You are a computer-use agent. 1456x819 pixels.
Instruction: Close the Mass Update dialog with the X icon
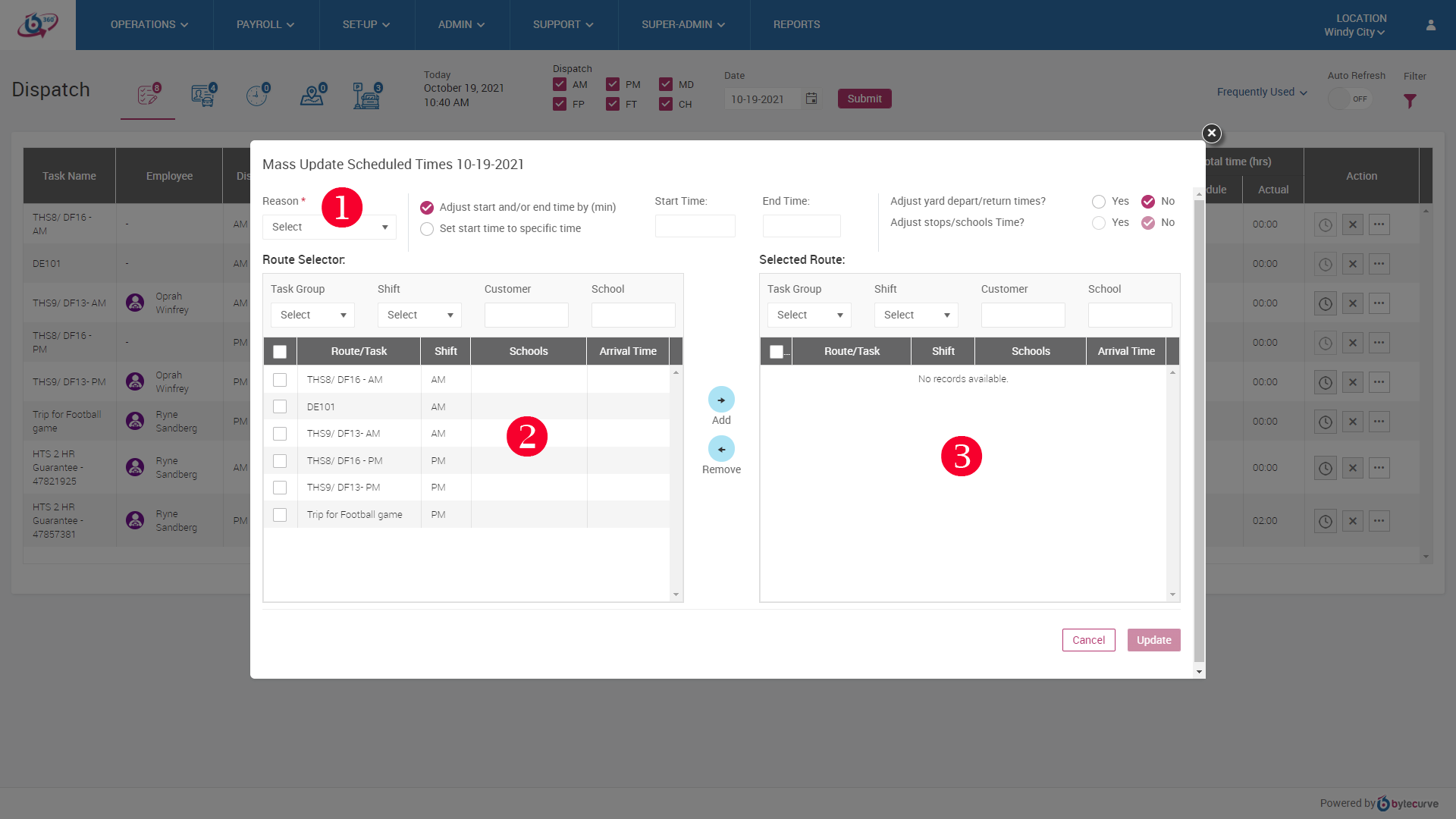pyautogui.click(x=1211, y=133)
